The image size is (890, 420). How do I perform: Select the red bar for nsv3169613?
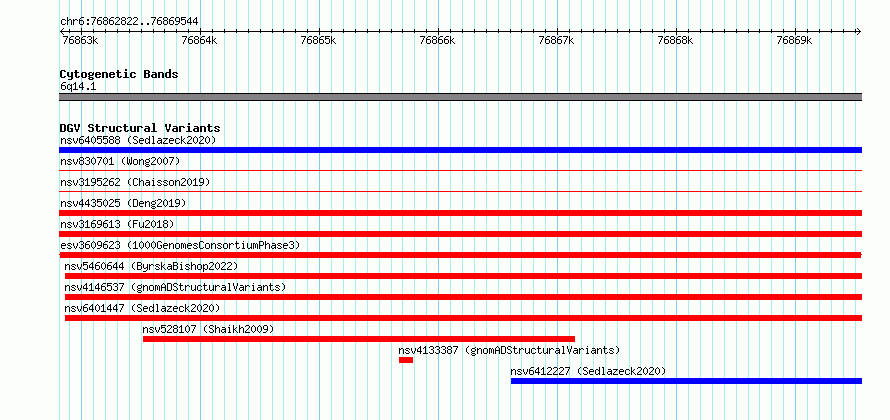460,234
